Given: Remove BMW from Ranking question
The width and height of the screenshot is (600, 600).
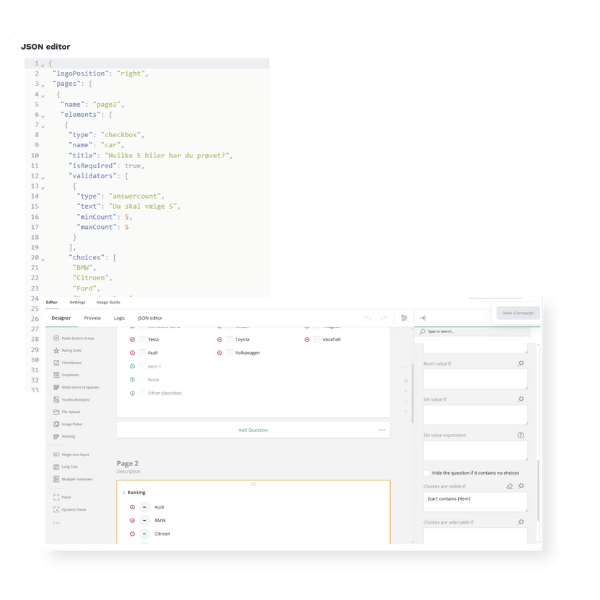Looking at the screenshot, I should coord(132,520).
